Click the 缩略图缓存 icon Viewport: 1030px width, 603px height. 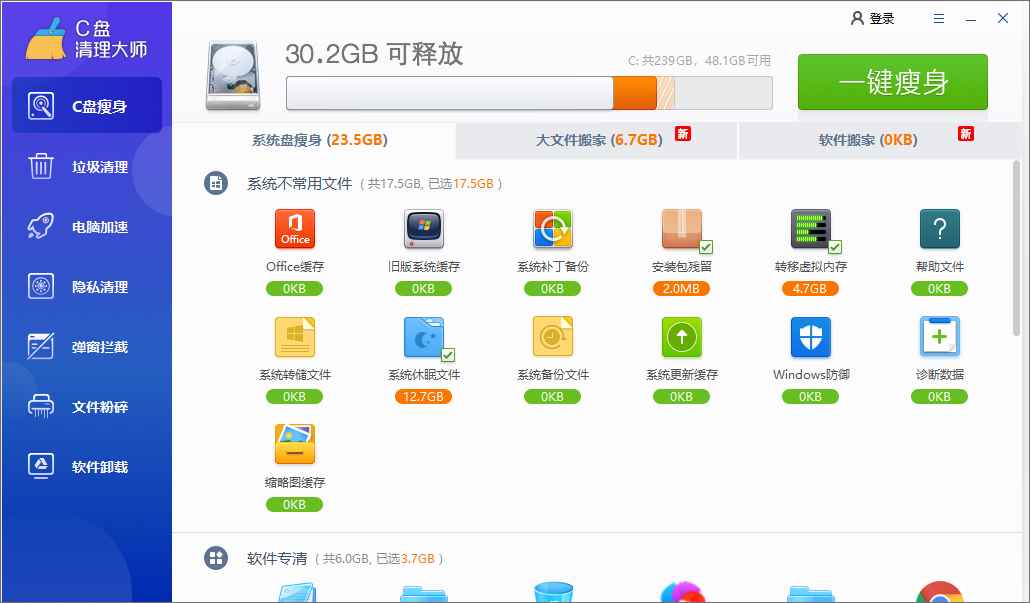tap(294, 445)
